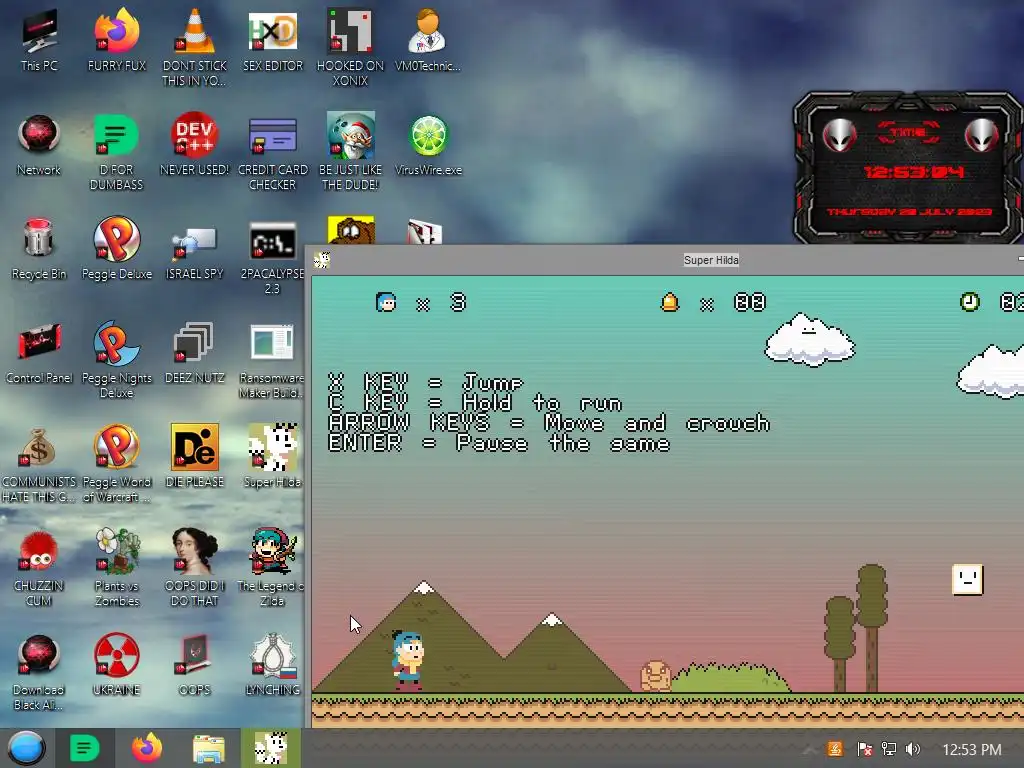Viewport: 1024px width, 768px height.
Task: Click the COMMUNISTS HATE THIS money bag icon
Action: [x=39, y=464]
